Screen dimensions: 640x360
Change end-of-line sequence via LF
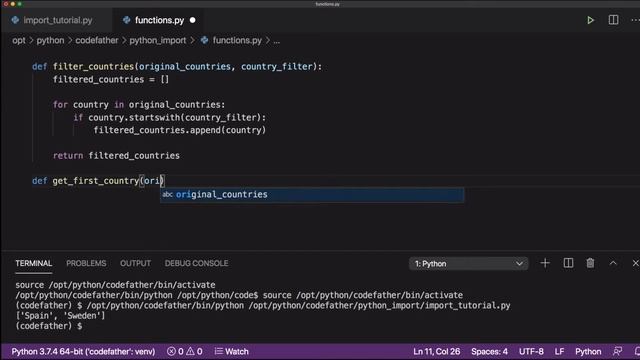[559, 351]
